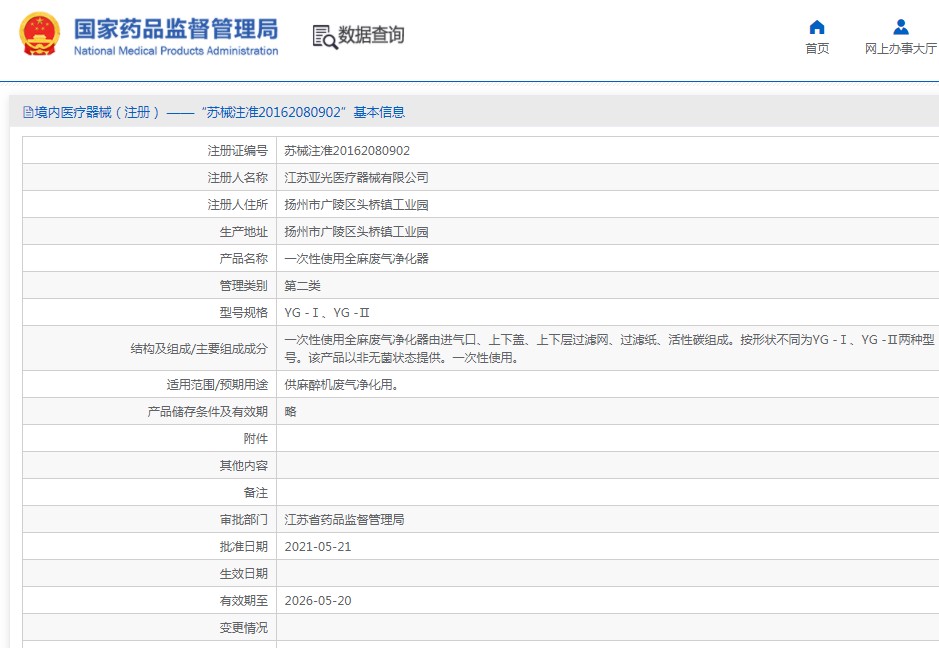This screenshot has width=939, height=648.
Task: Click the 型号规格 row label
Action: 243,312
